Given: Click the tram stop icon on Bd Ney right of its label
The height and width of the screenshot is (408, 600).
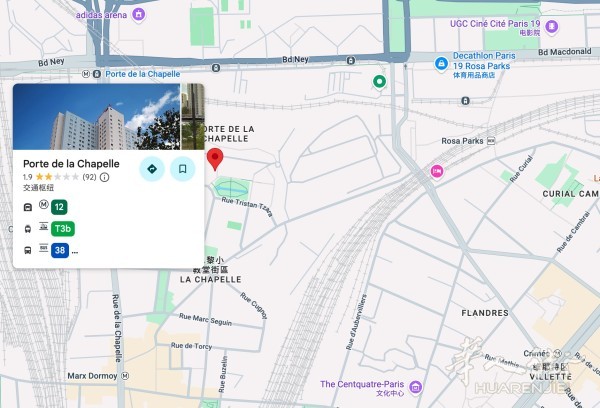Looking at the screenshot, I should click(x=351, y=60).
